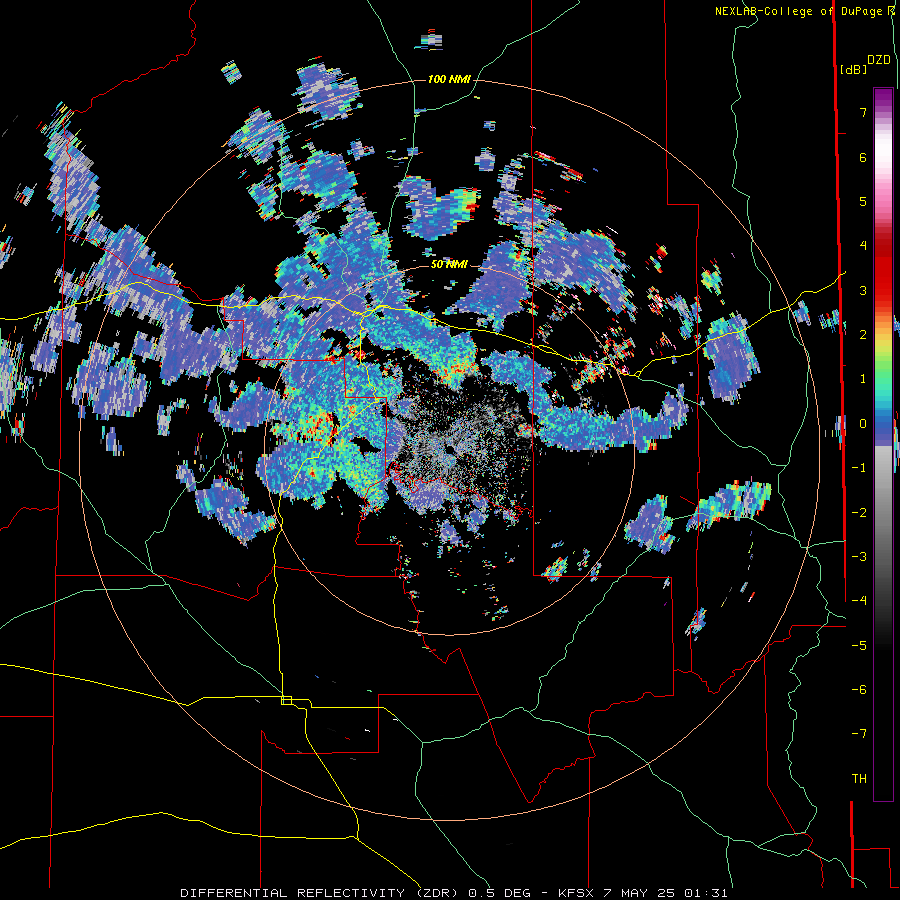Click the 3 value on the color scale
This screenshot has width=900, height=900.
coord(863,290)
